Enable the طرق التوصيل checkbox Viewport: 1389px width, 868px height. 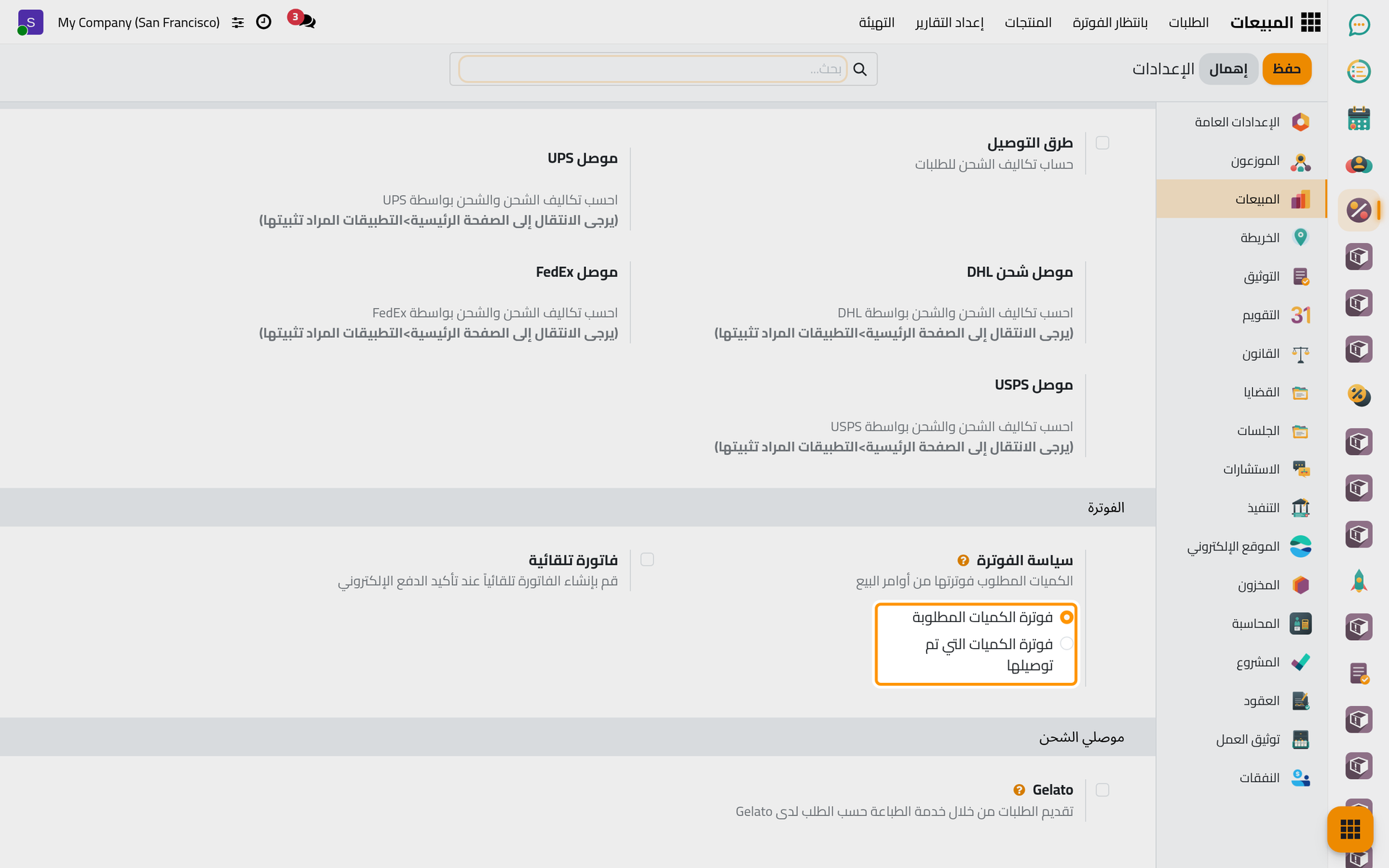[x=1103, y=143]
